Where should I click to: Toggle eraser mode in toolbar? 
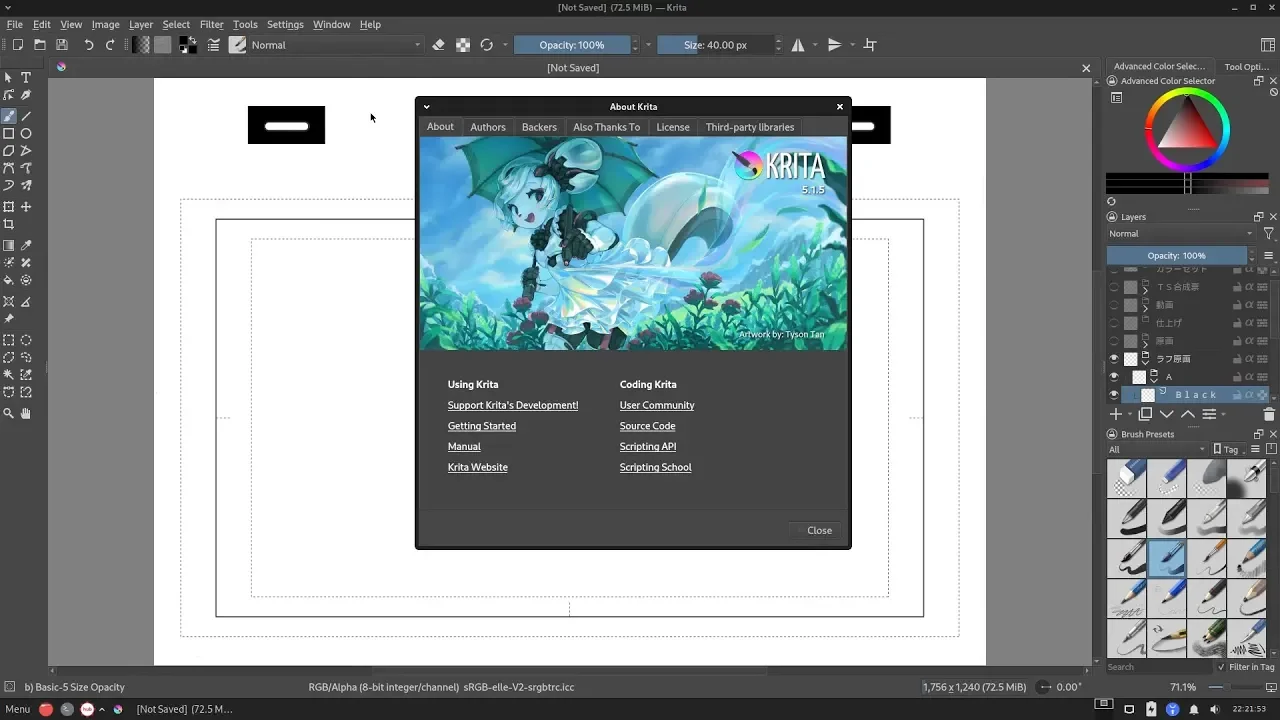[438, 45]
